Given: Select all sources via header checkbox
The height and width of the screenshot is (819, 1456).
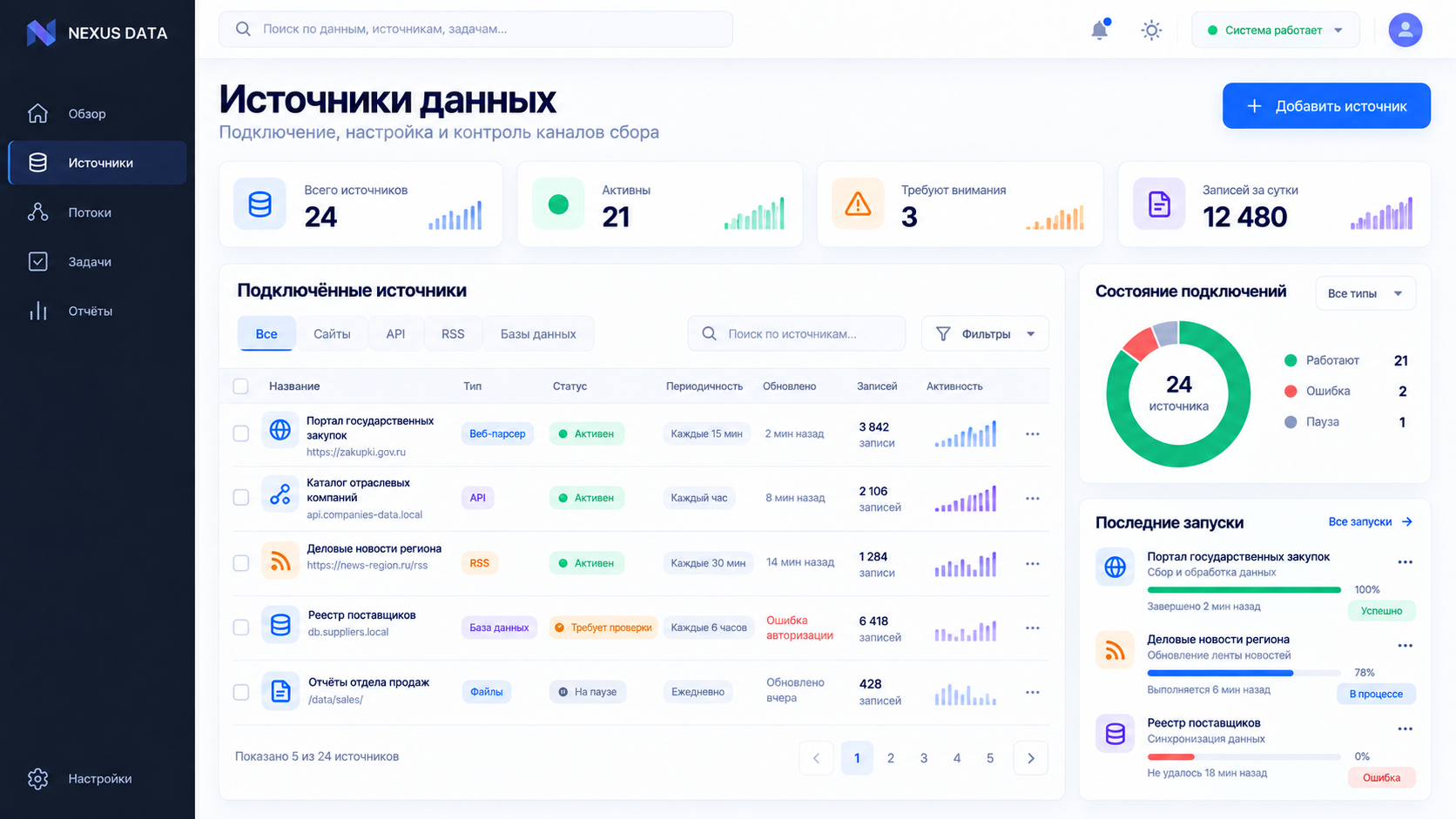Looking at the screenshot, I should click(x=241, y=386).
